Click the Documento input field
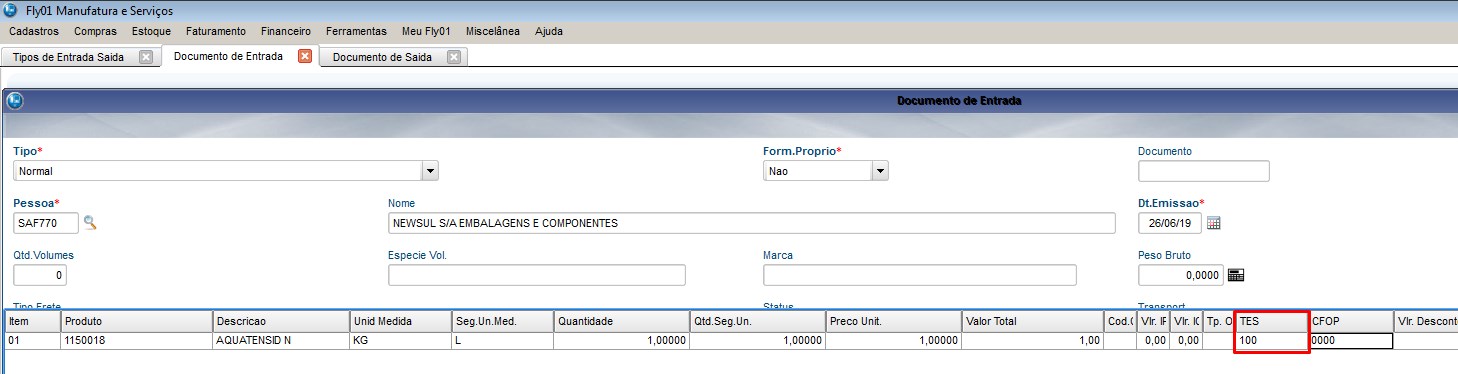The width and height of the screenshot is (1458, 374). point(1204,171)
